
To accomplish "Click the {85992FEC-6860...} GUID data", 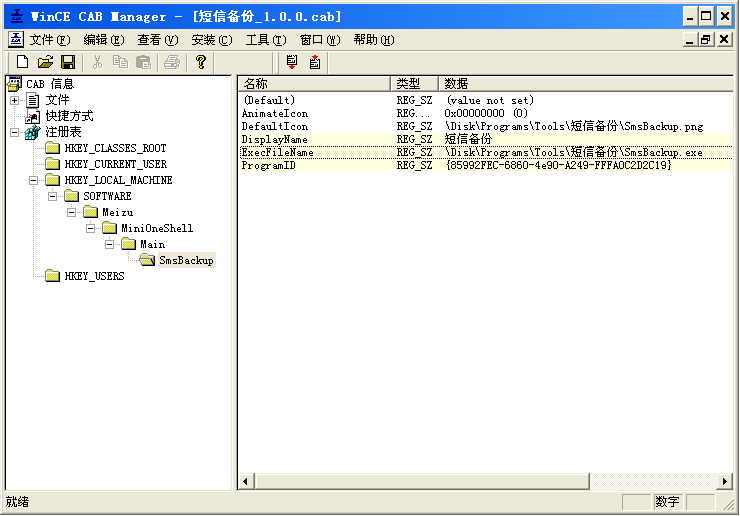I will 558,166.
